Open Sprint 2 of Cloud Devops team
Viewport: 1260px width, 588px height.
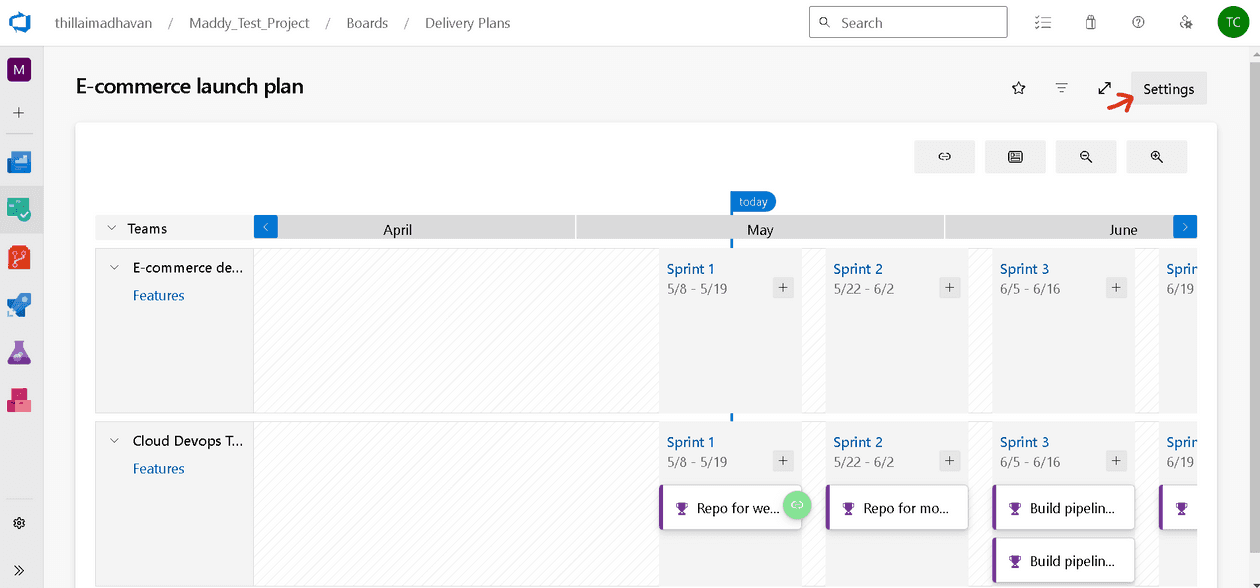click(858, 442)
